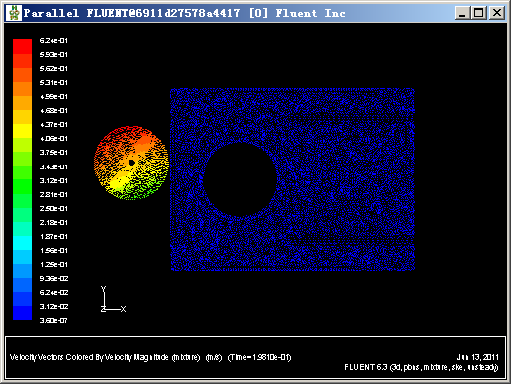The width and height of the screenshot is (512, 384).
Task: Click the legend value 3.12e-02
Action: tap(53, 306)
